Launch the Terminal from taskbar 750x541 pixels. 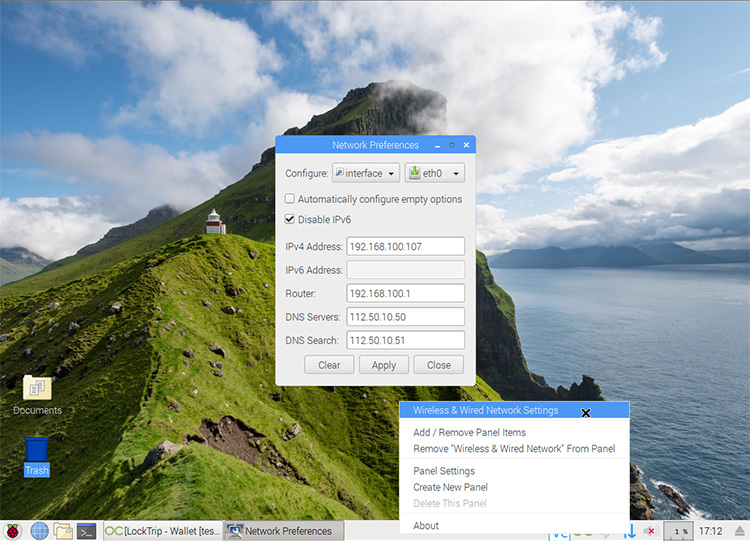(87, 531)
